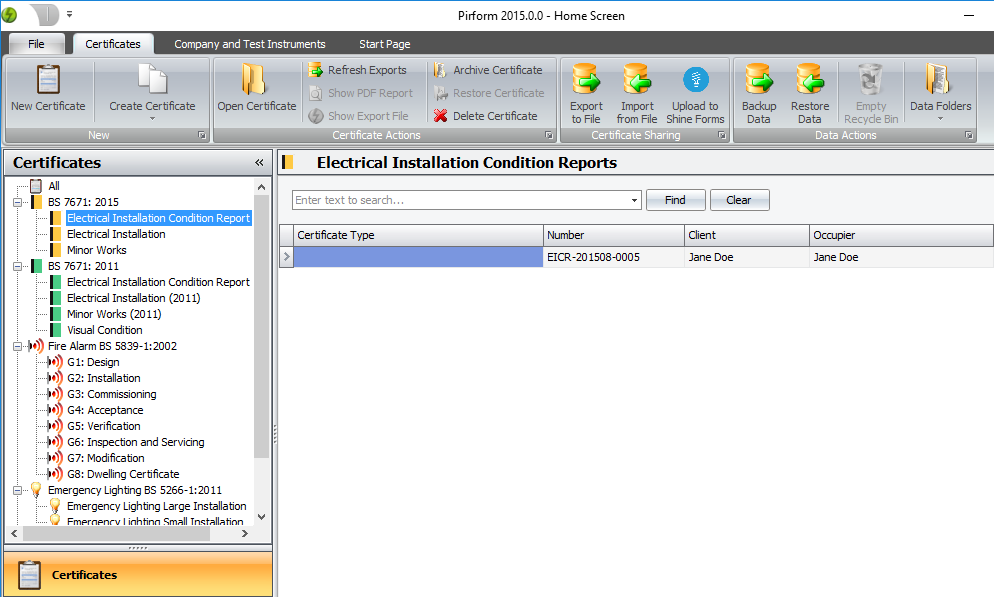Screen dimensions: 994x597
Task: Expand the Create Certificate dropdown
Action: tap(152, 119)
